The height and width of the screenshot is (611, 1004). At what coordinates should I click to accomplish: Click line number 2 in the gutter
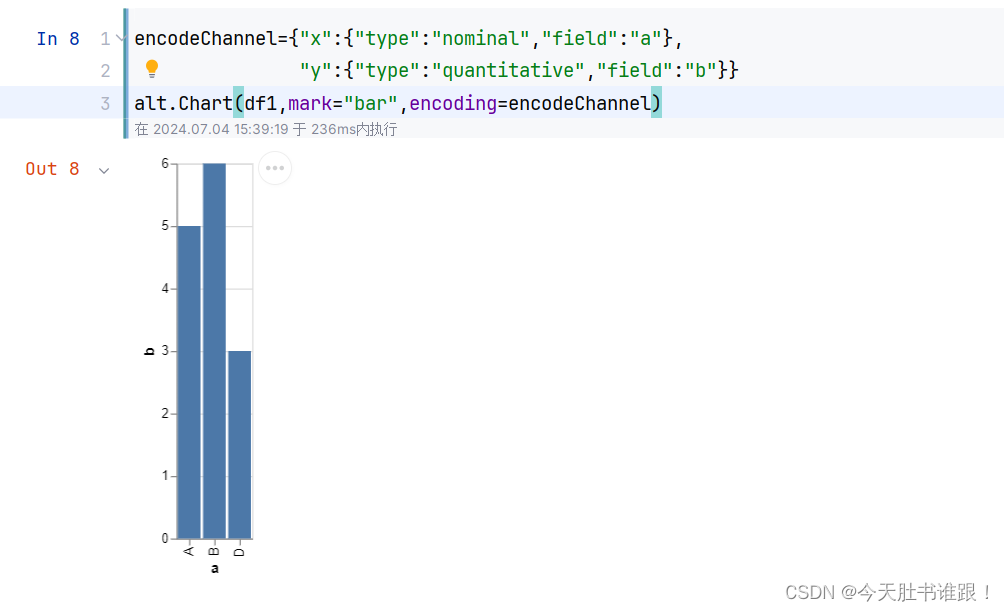pyautogui.click(x=106, y=70)
